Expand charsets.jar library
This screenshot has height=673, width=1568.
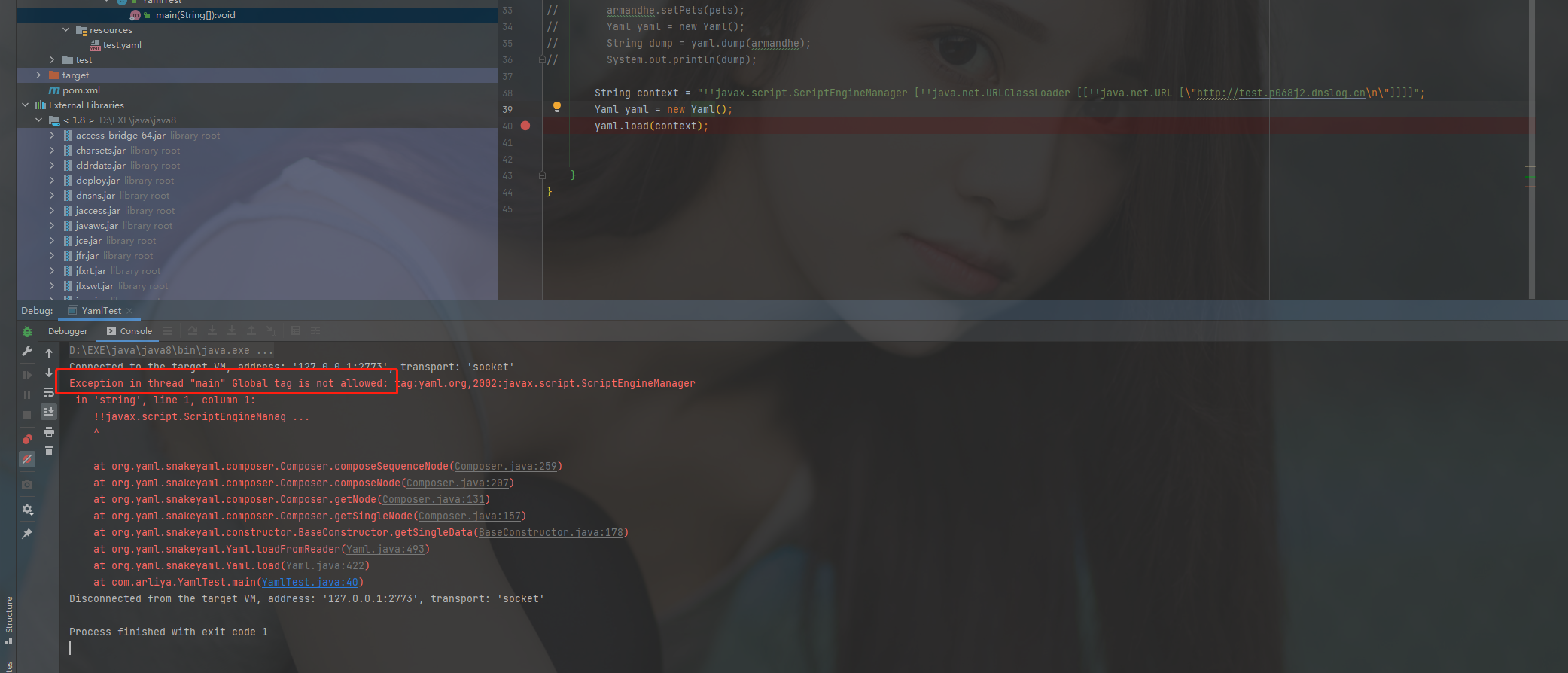[x=52, y=151]
